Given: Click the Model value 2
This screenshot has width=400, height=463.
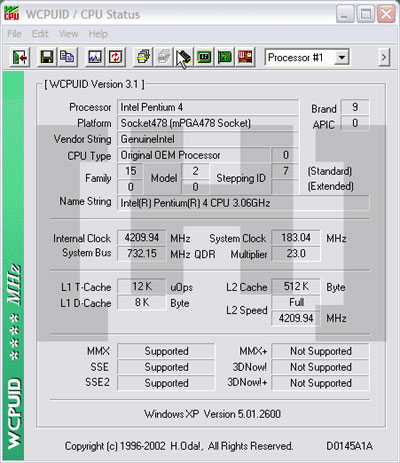Looking at the screenshot, I should (x=195, y=171).
